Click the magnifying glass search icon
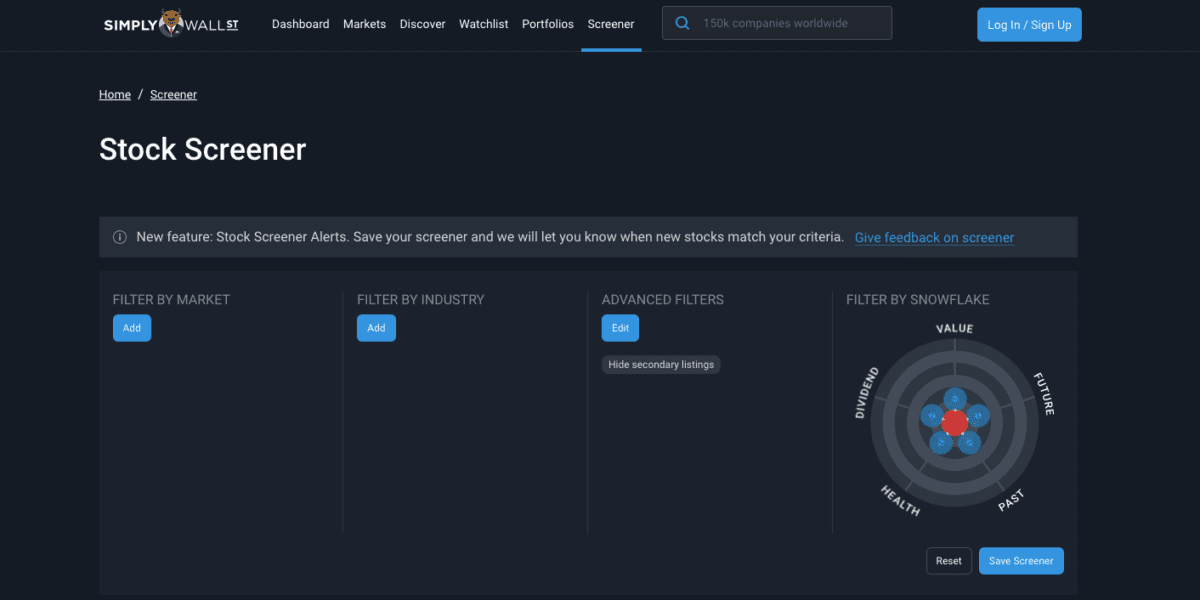 pyautogui.click(x=683, y=24)
